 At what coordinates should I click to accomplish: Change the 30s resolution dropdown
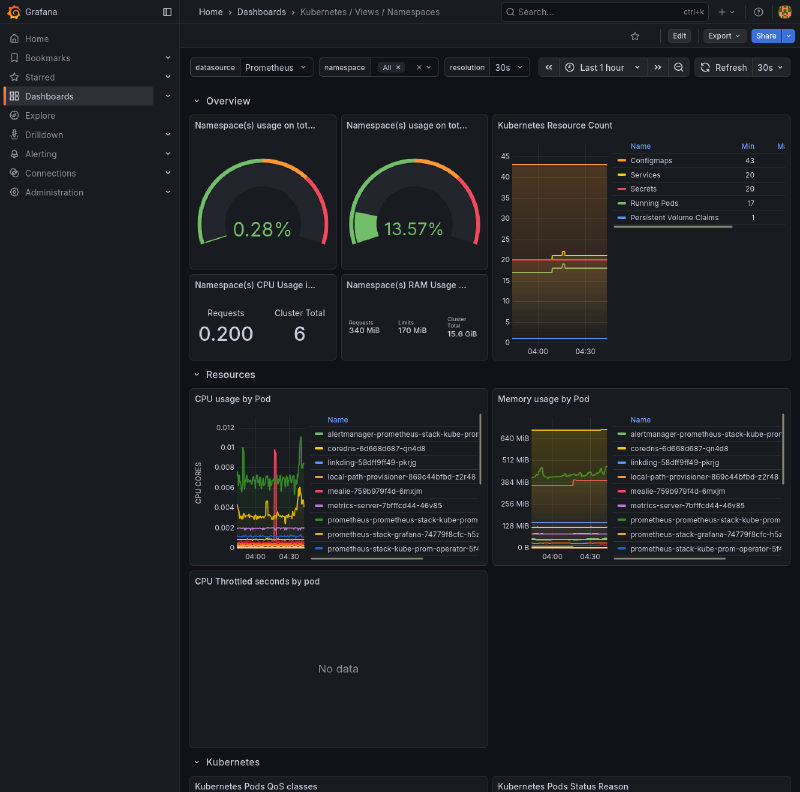click(506, 67)
